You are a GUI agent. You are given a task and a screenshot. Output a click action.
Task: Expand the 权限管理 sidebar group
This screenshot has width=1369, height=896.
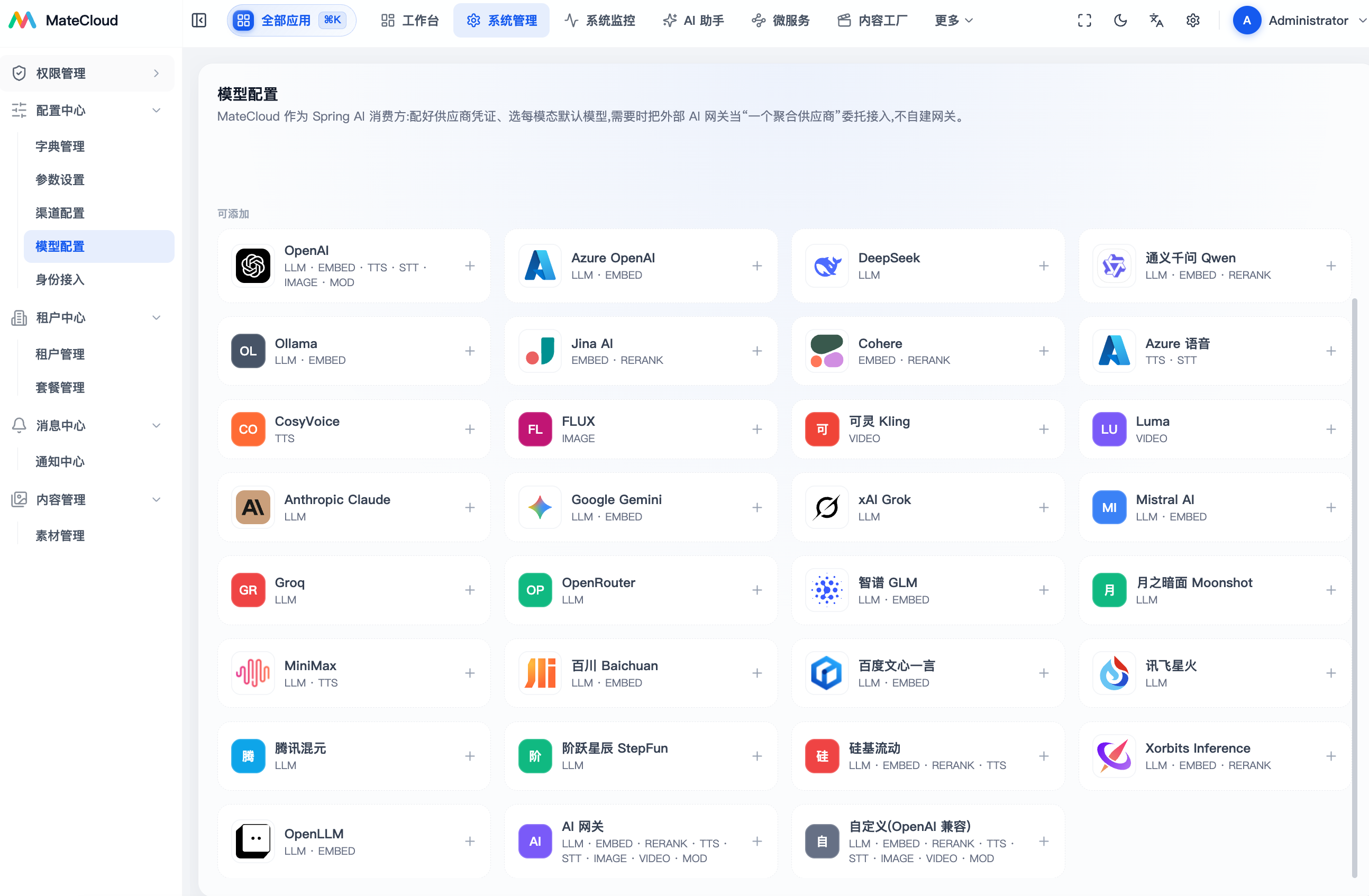[87, 73]
